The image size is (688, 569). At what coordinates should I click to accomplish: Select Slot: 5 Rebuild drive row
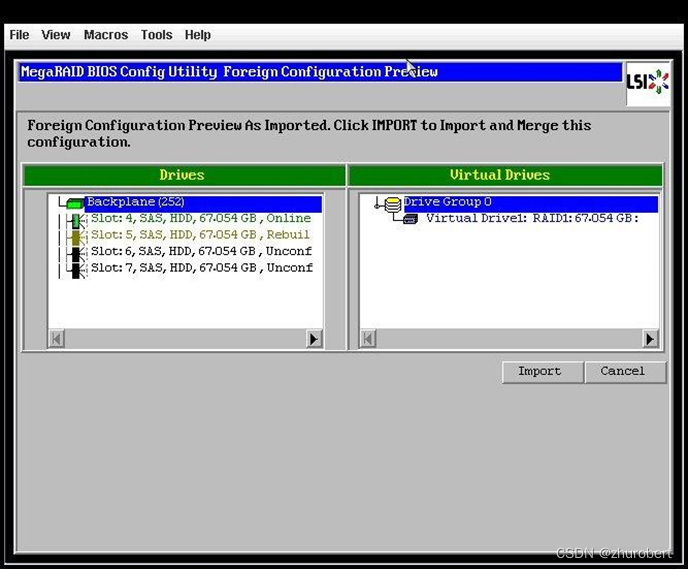point(201,235)
